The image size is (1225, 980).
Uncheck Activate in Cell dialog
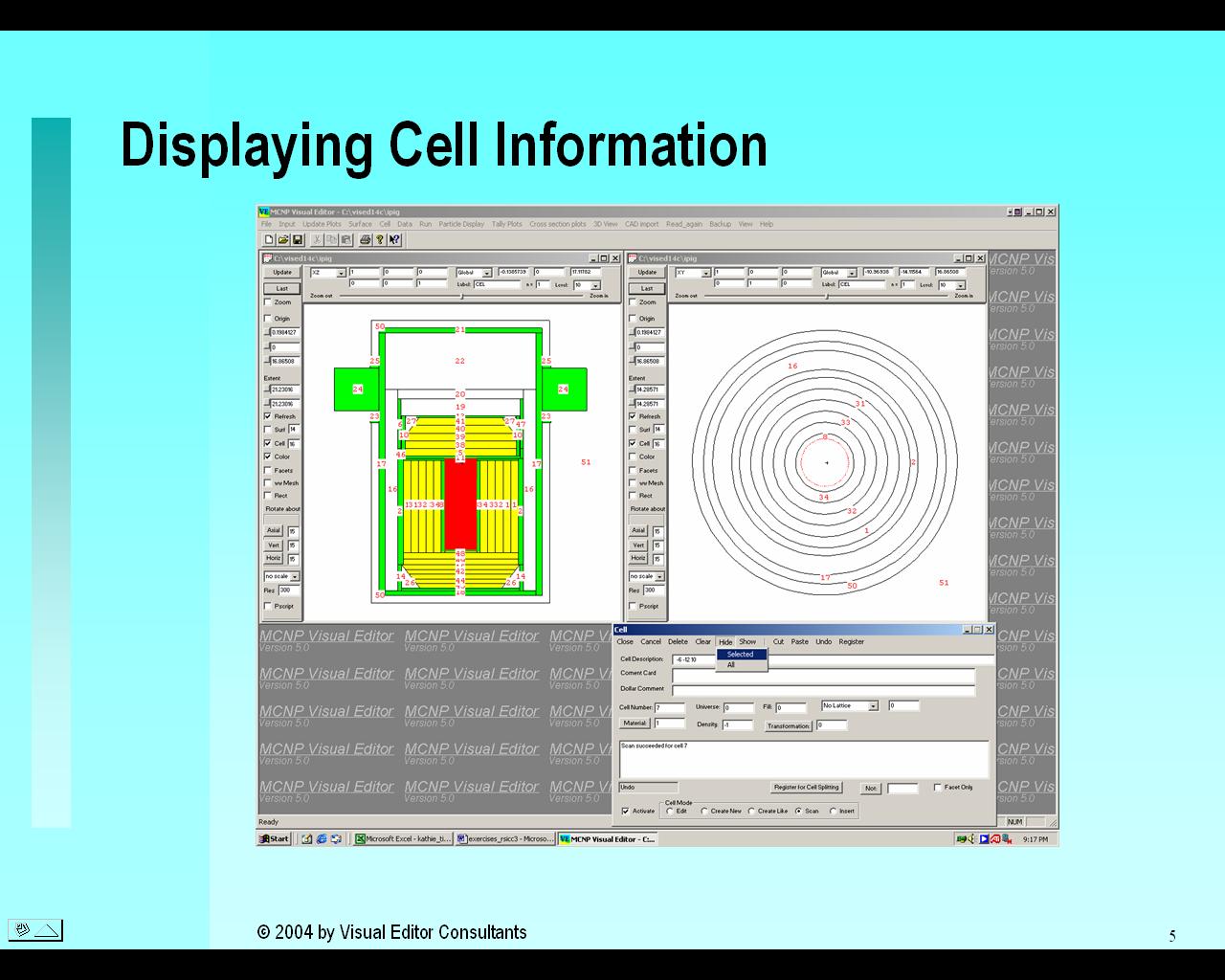click(626, 811)
